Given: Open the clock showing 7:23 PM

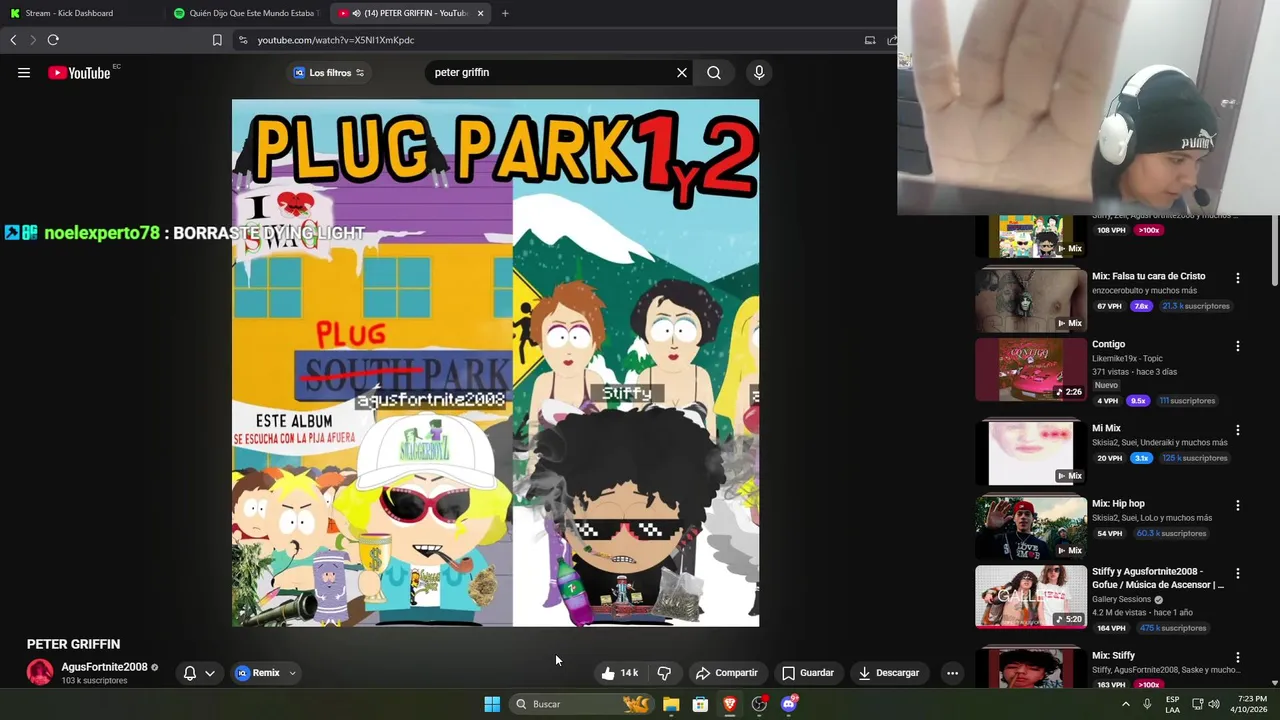Looking at the screenshot, I should pyautogui.click(x=1249, y=704).
